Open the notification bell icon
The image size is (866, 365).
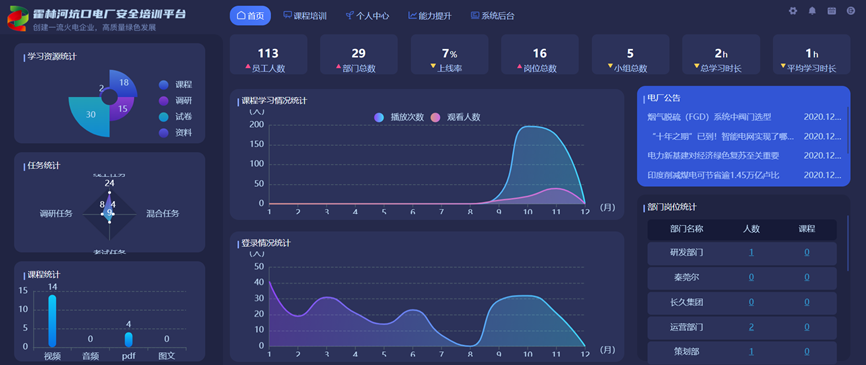coord(812,10)
